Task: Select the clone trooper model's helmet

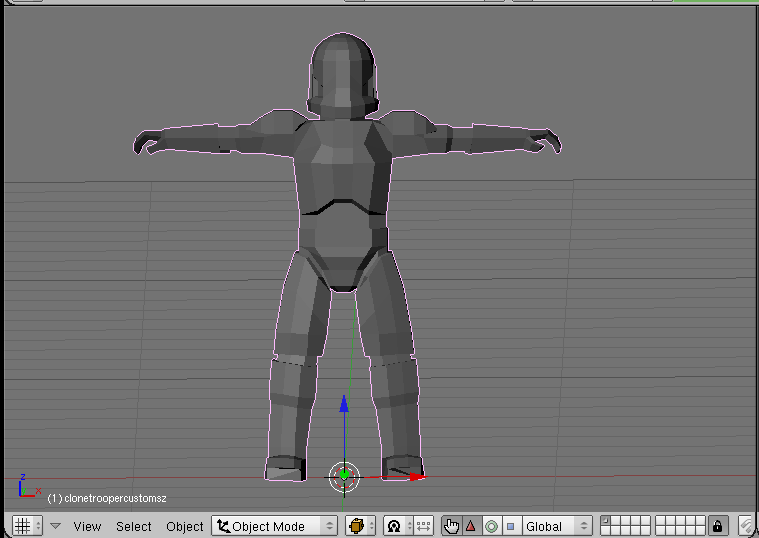Action: point(343,75)
